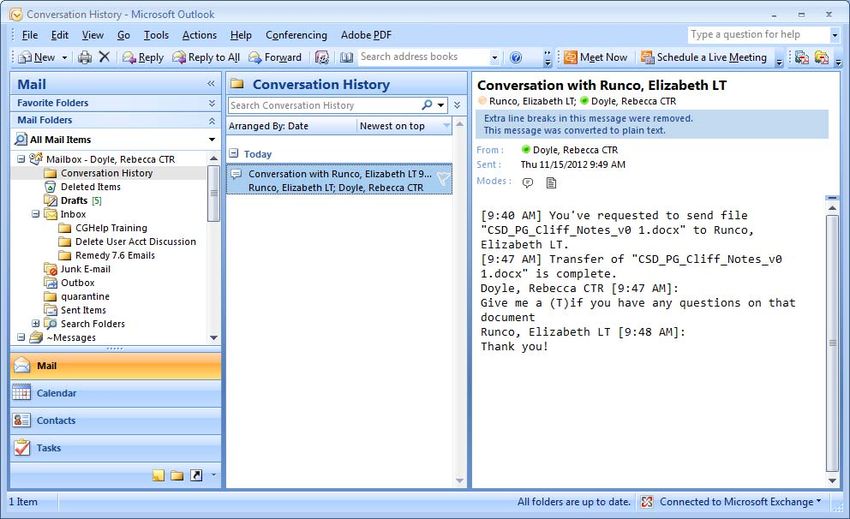The width and height of the screenshot is (850, 519).
Task: Select the Inbox folder
Action: (x=73, y=214)
